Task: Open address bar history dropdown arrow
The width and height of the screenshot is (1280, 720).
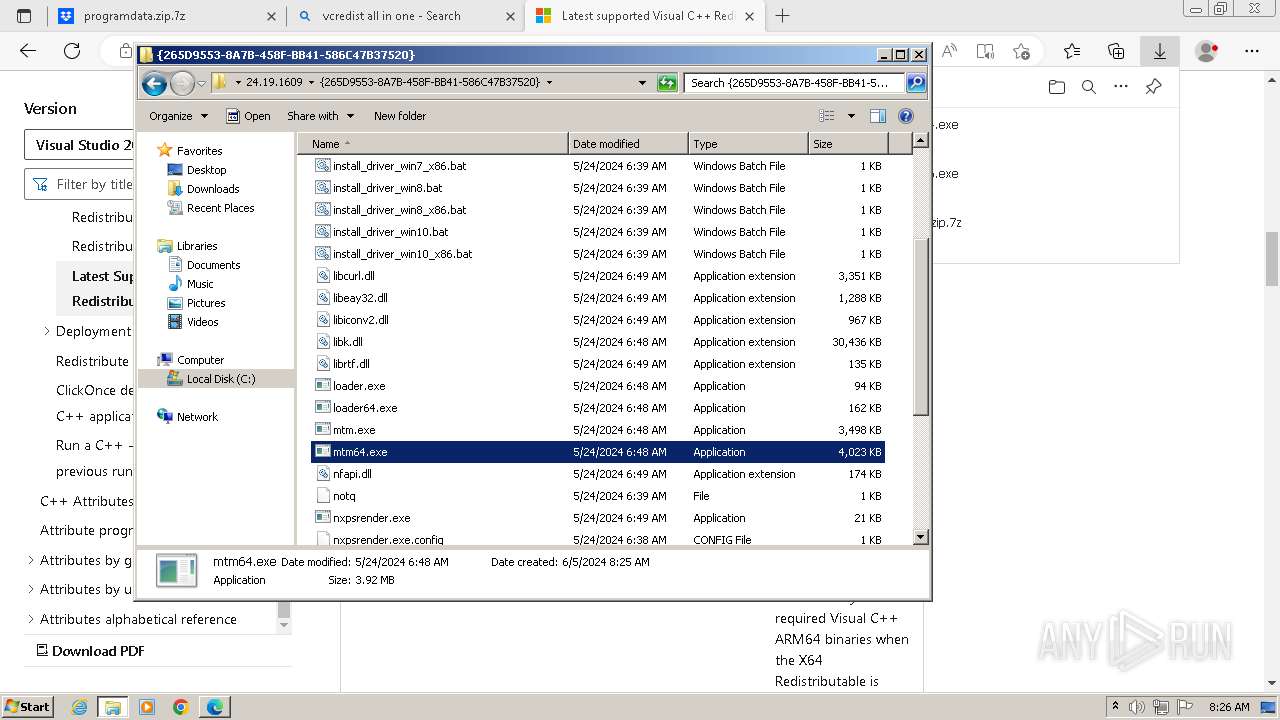Action: click(642, 83)
